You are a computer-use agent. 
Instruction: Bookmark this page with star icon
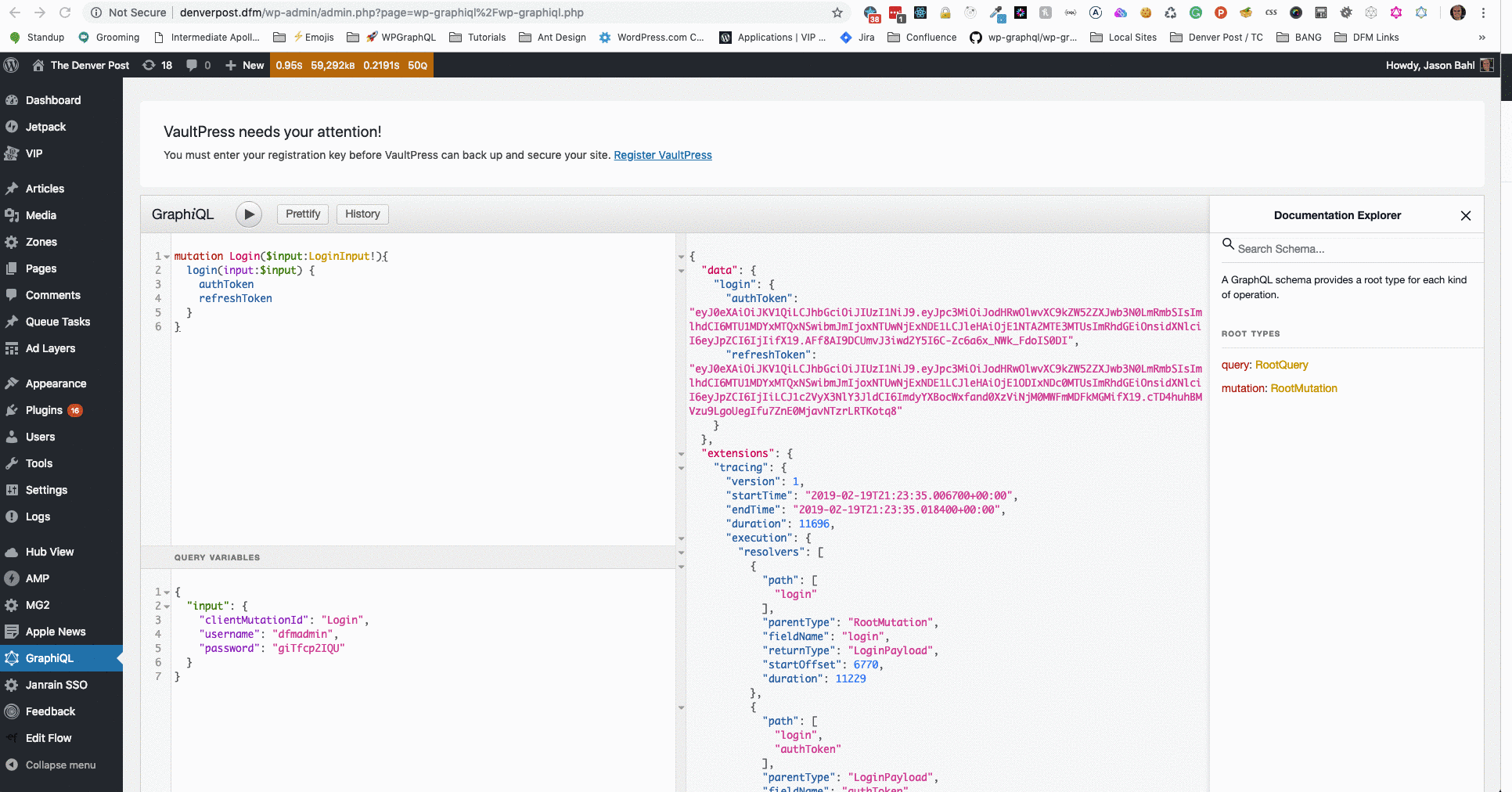click(837, 13)
